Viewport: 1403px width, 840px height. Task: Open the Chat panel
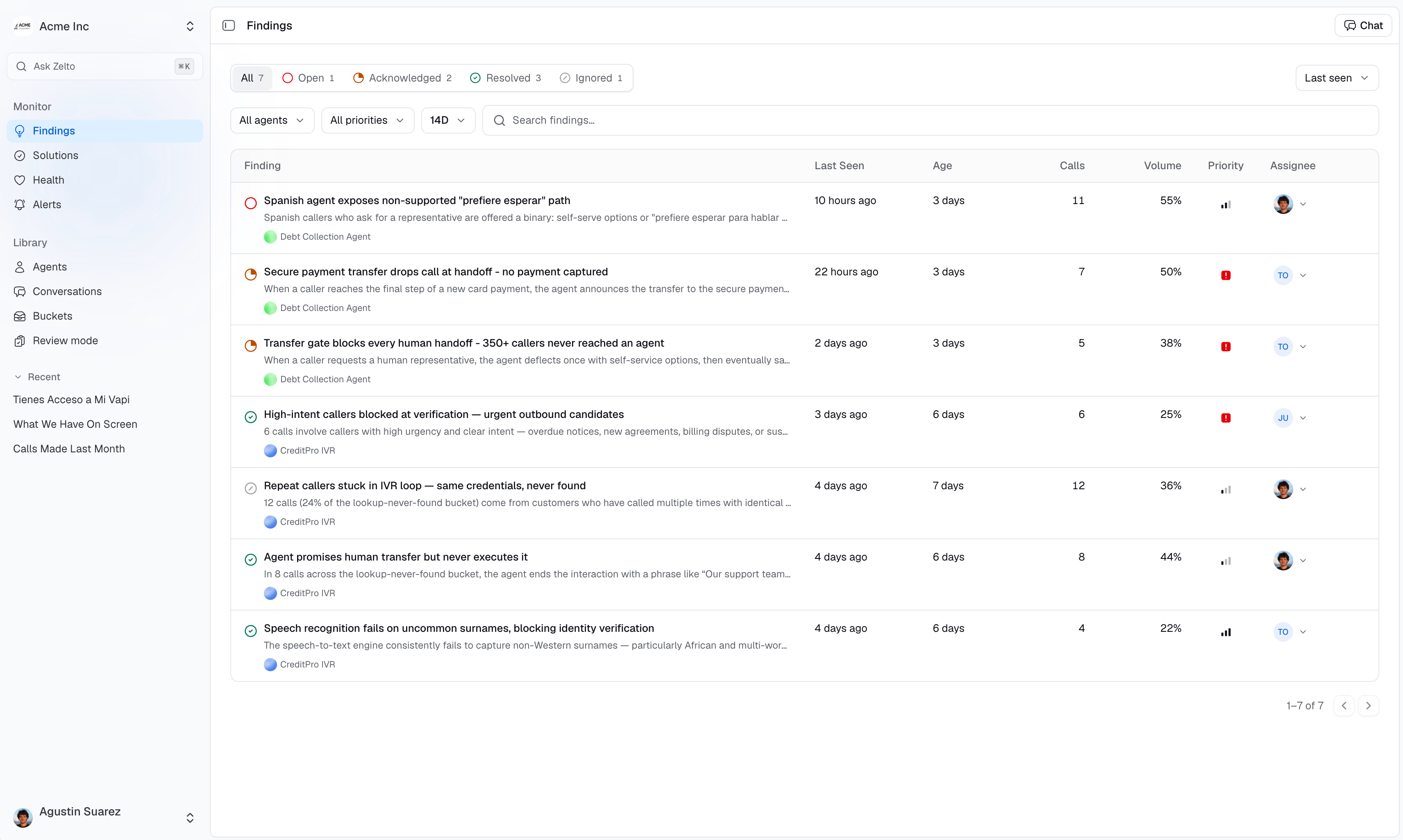1363,25
